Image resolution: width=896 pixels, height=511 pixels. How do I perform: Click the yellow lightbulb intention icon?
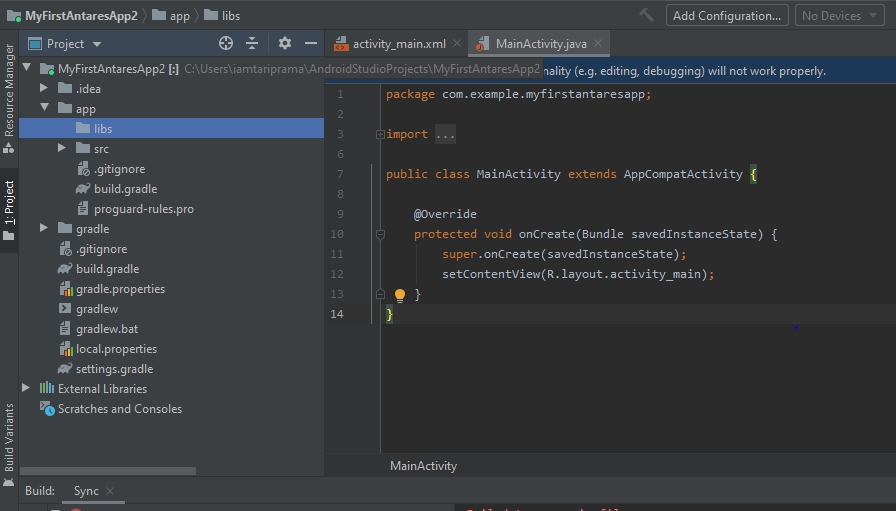click(x=400, y=295)
